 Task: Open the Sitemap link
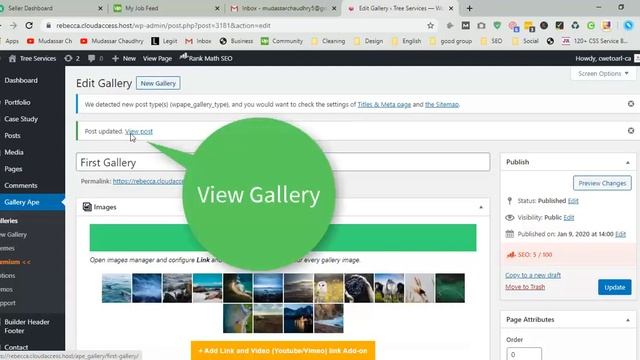pos(442,104)
